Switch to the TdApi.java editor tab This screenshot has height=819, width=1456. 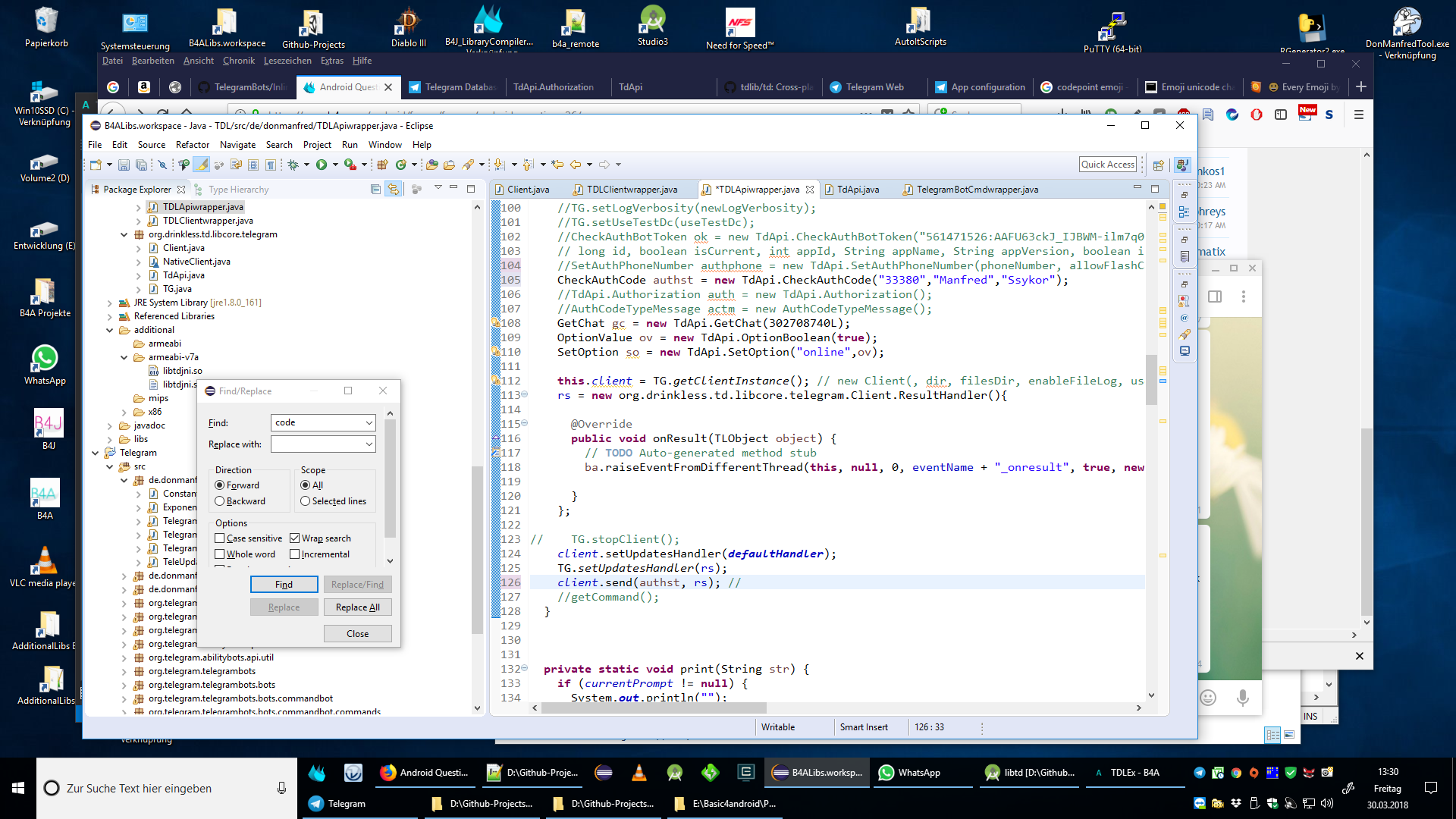[x=858, y=190]
